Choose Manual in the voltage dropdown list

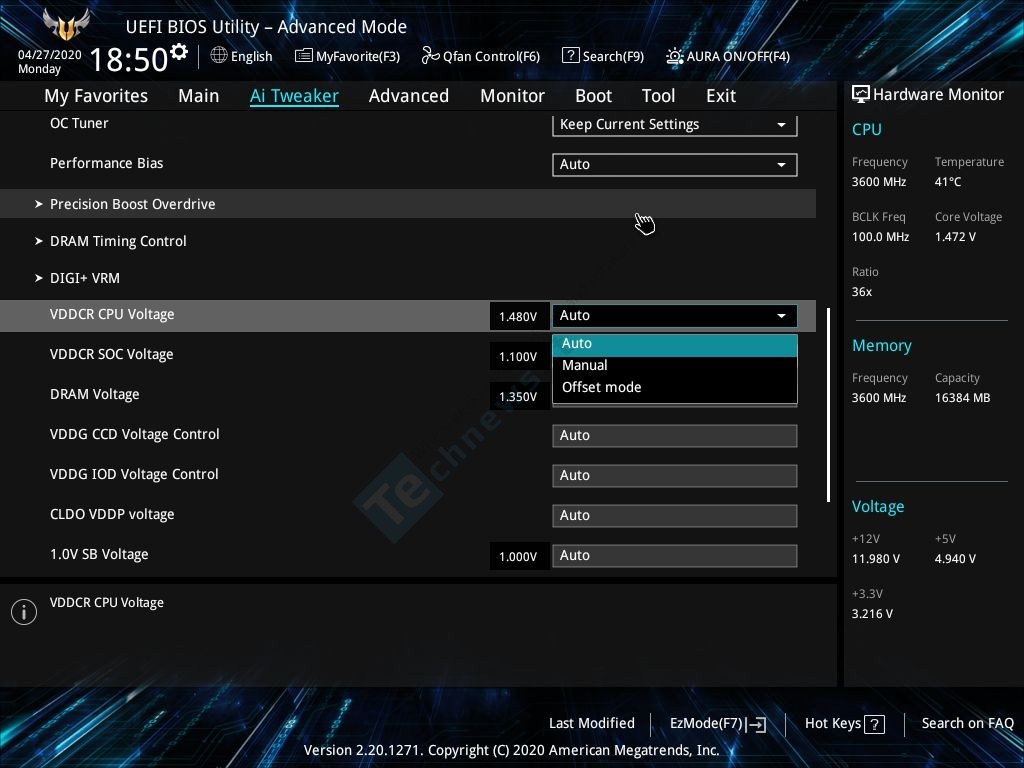(675, 366)
